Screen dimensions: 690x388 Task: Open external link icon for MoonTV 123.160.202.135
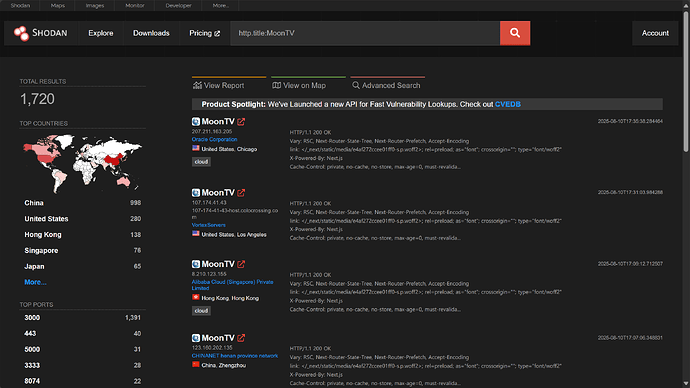point(241,338)
